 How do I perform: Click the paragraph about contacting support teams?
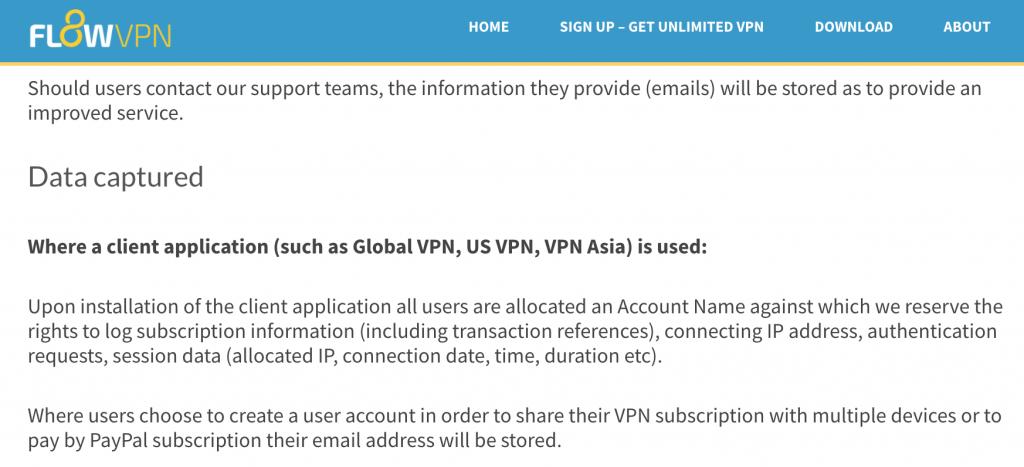point(505,101)
